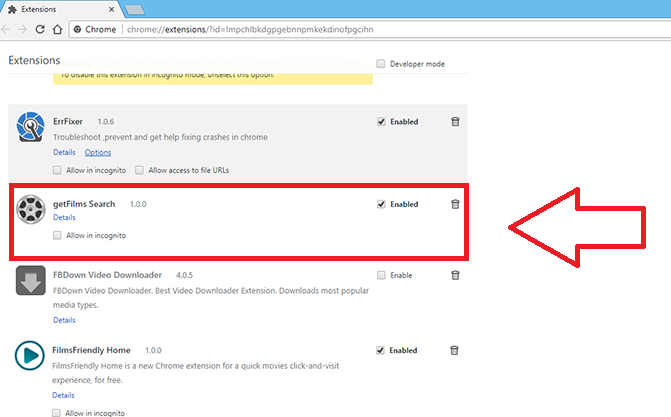Click the FBDown Video Downloader arrow icon
Image resolution: width=671 pixels, height=417 pixels.
[30, 280]
